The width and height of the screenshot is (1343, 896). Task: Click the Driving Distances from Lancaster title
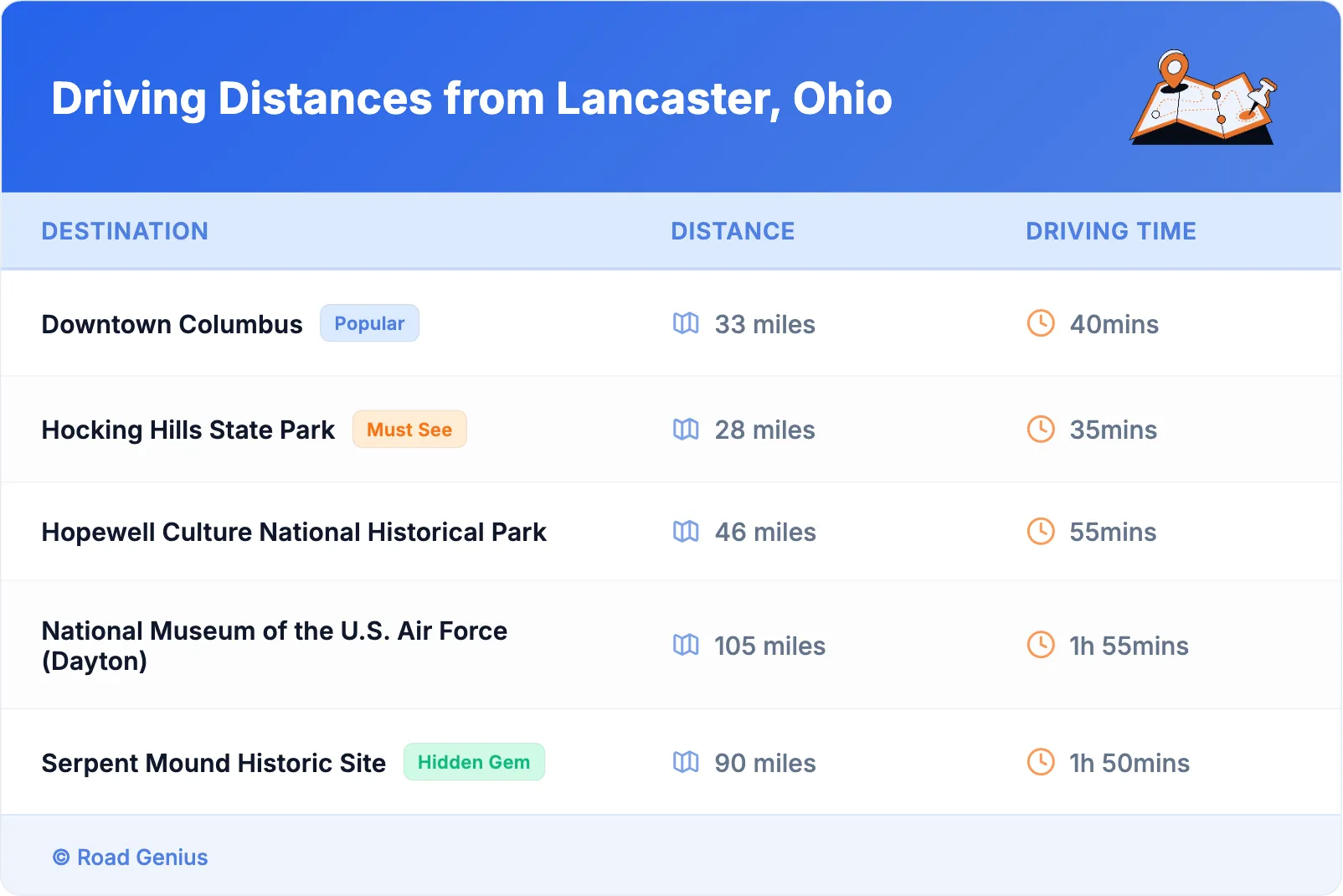[x=471, y=99]
